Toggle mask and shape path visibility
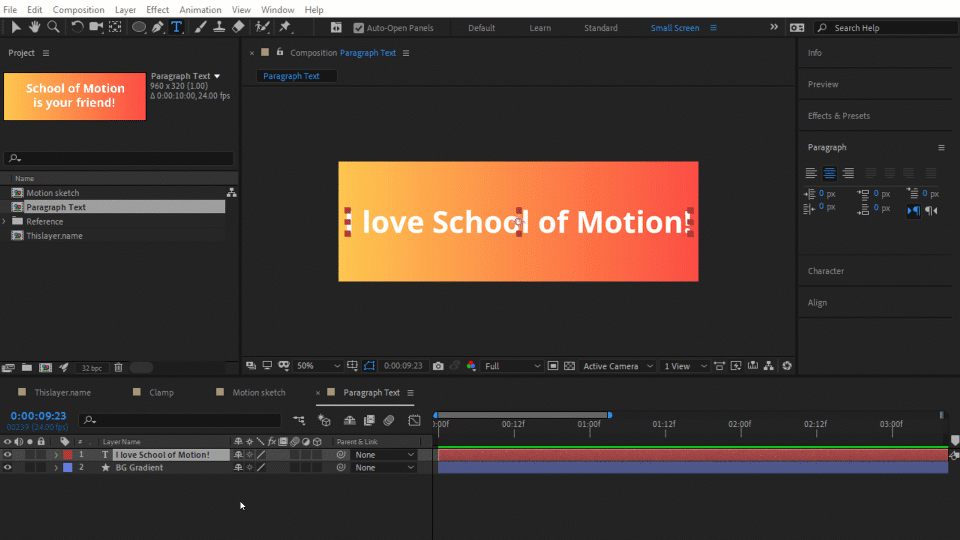 pyautogui.click(x=369, y=366)
